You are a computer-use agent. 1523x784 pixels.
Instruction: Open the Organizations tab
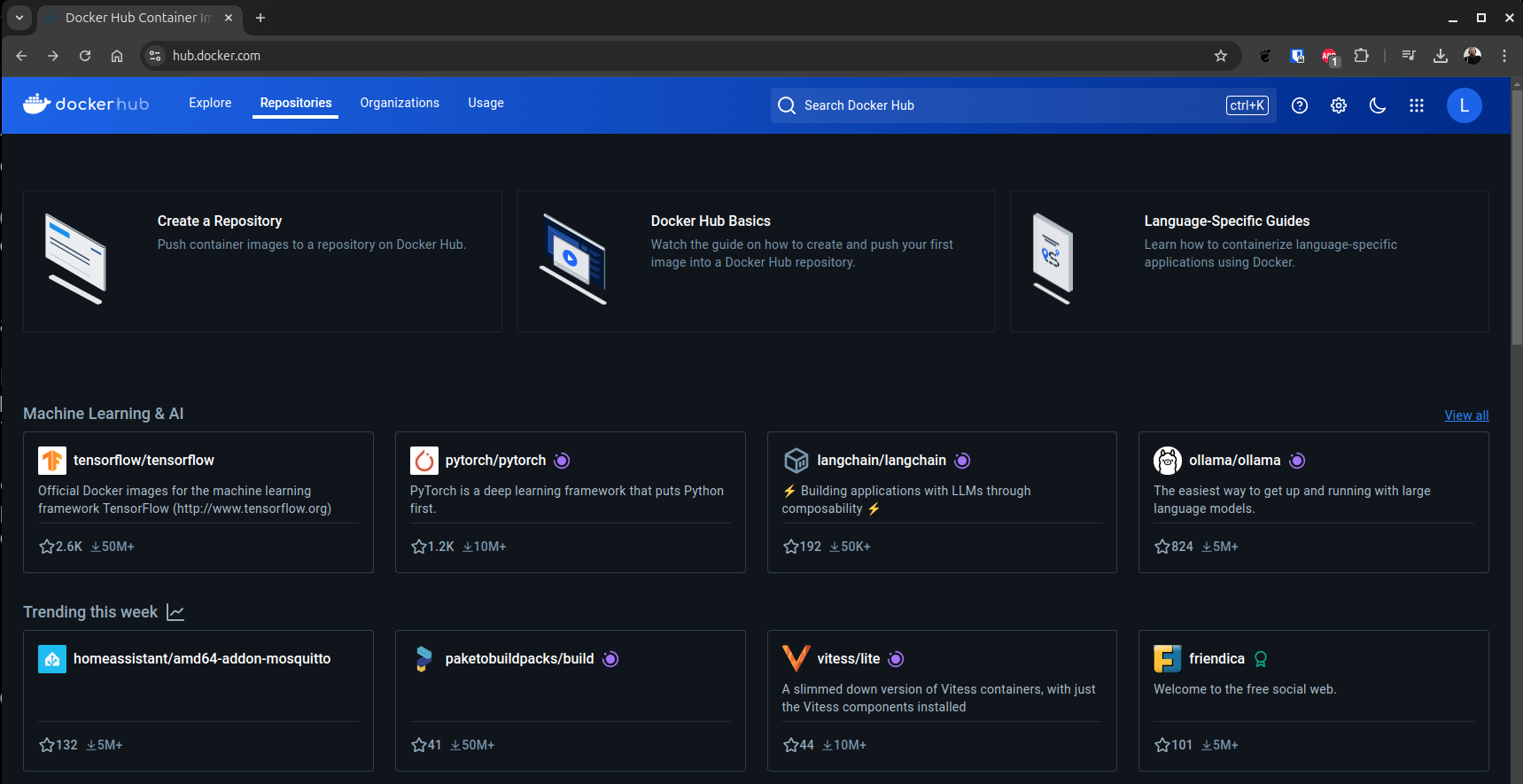400,103
